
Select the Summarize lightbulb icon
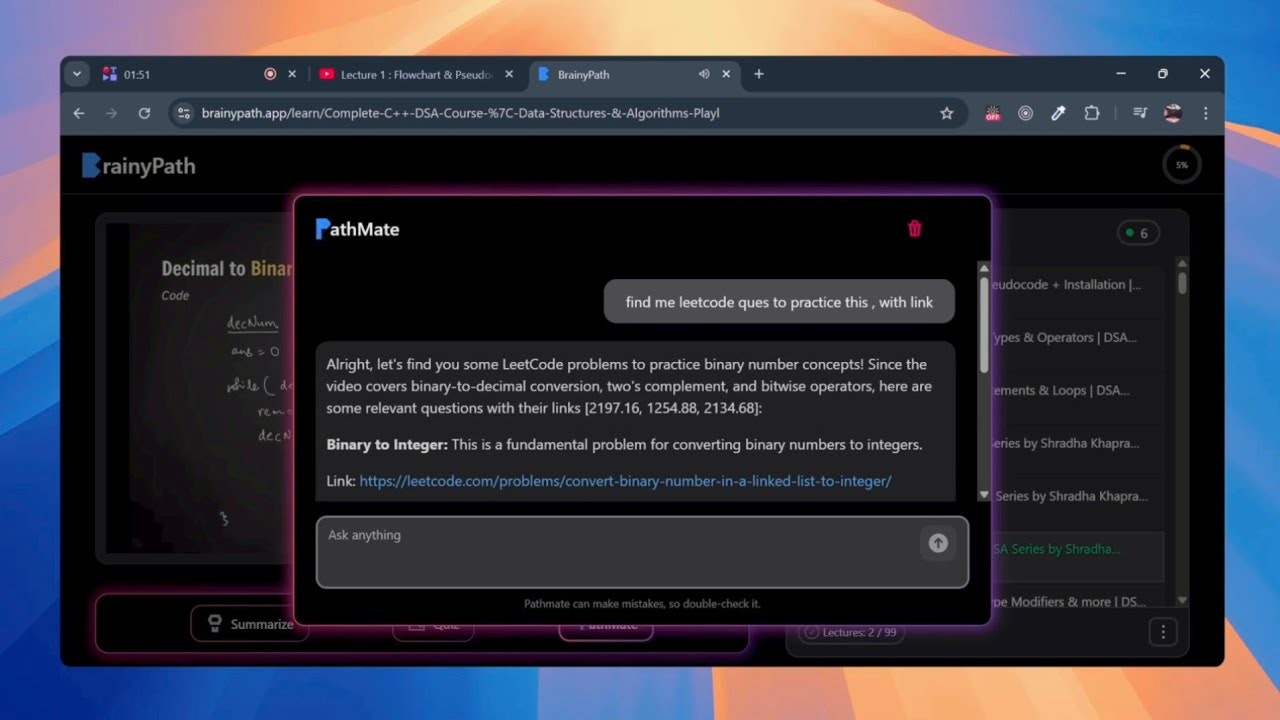214,623
